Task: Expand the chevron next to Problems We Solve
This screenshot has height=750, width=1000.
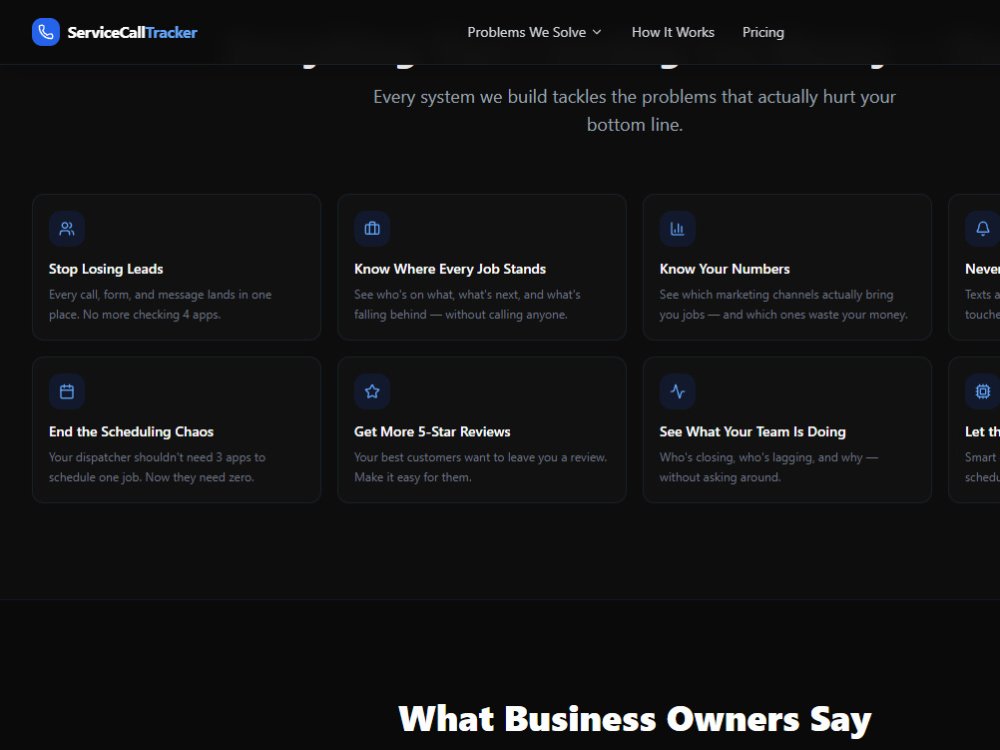Action: (x=597, y=33)
